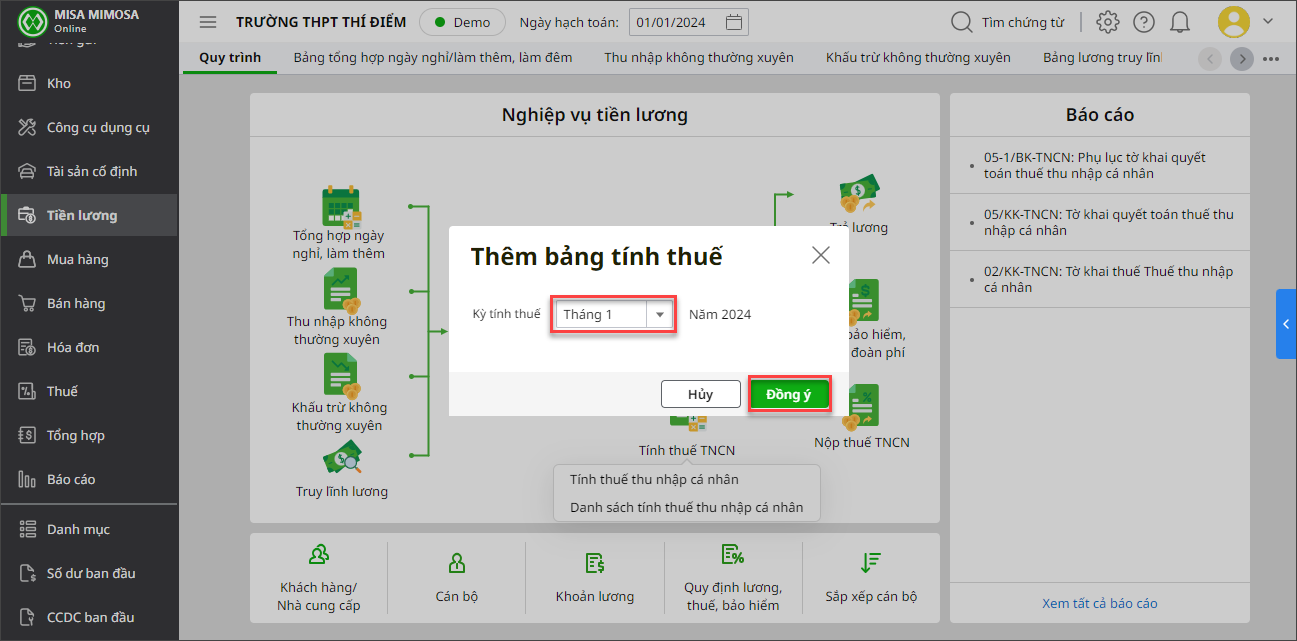Open Số dư ban đầu
This screenshot has width=1297, height=641.
(89, 573)
